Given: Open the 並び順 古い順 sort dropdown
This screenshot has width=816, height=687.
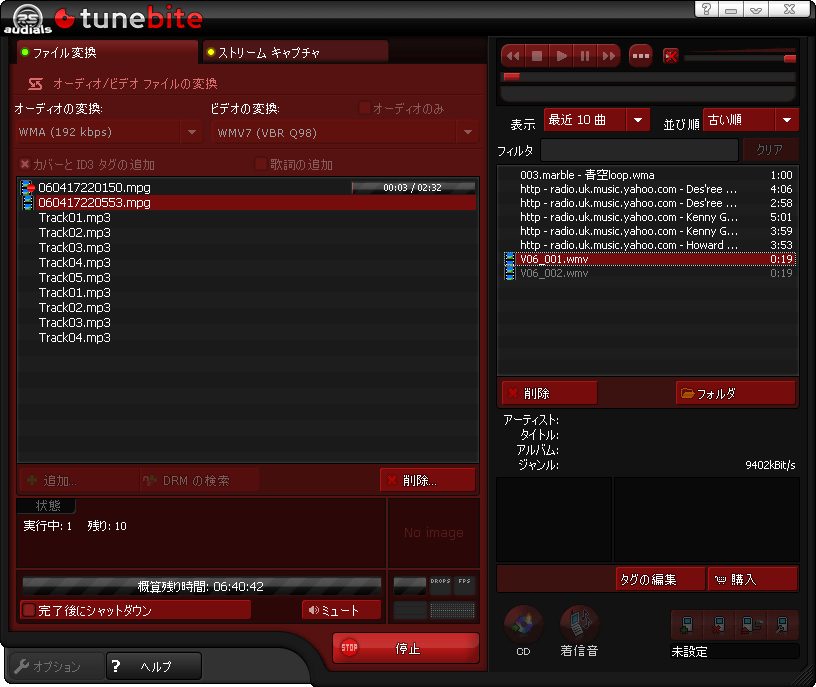Looking at the screenshot, I should [751, 120].
